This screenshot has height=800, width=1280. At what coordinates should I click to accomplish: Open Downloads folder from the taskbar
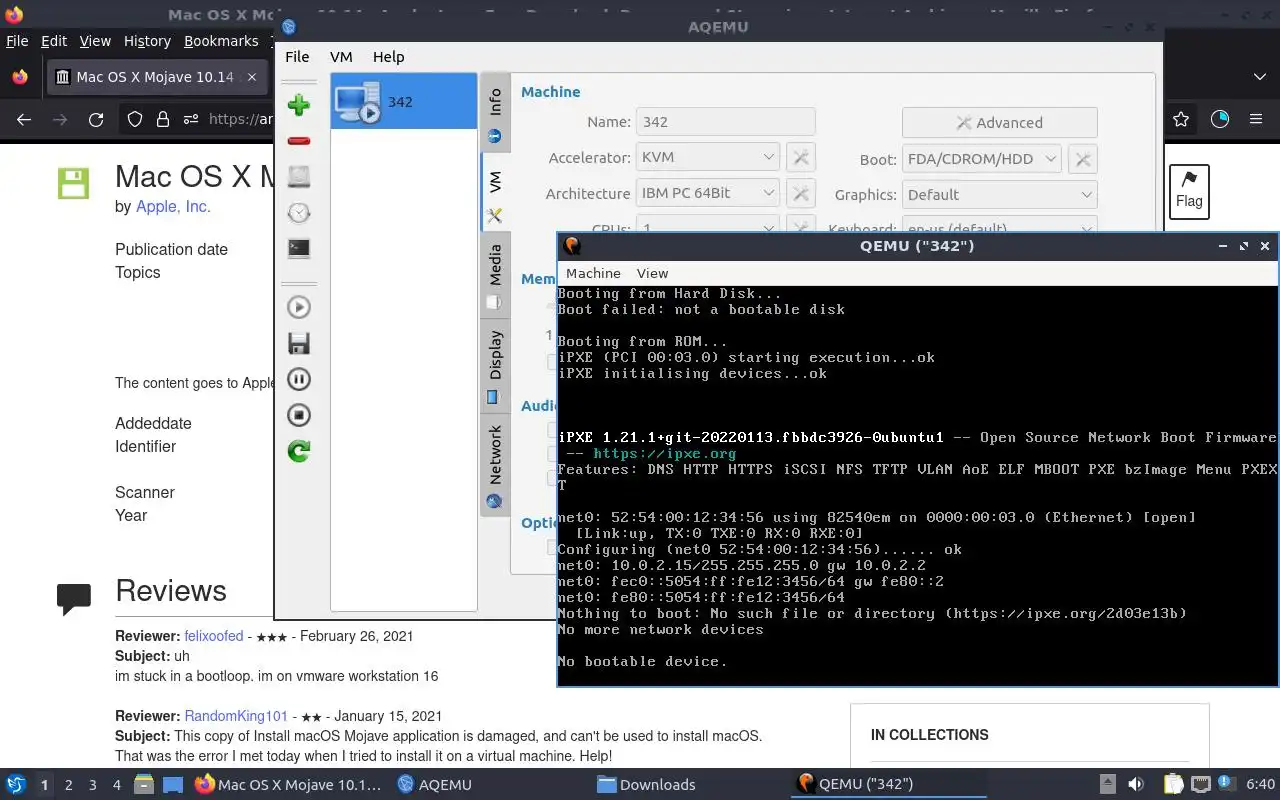coord(647,785)
